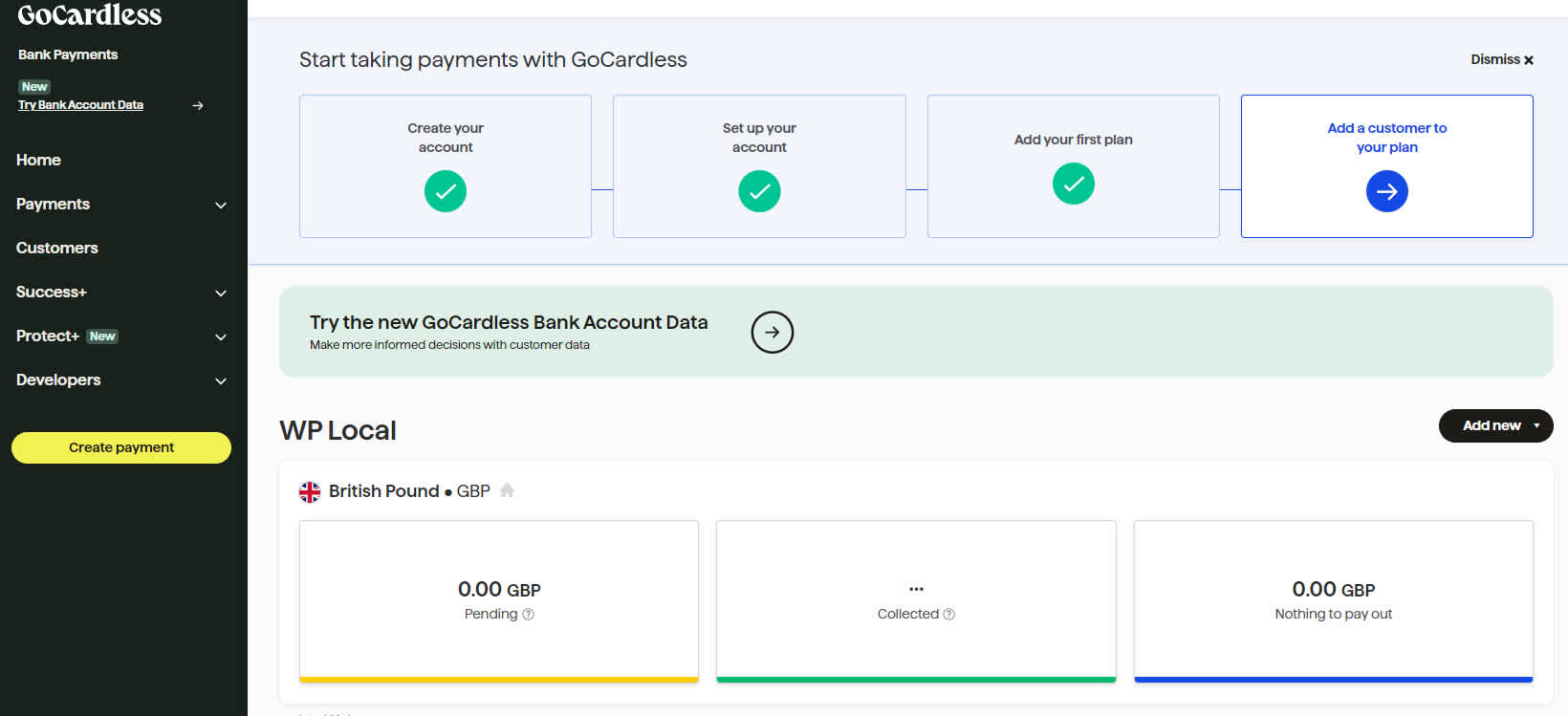Click green checkmark under Create your account
This screenshot has width=1568, height=716.
point(446,191)
